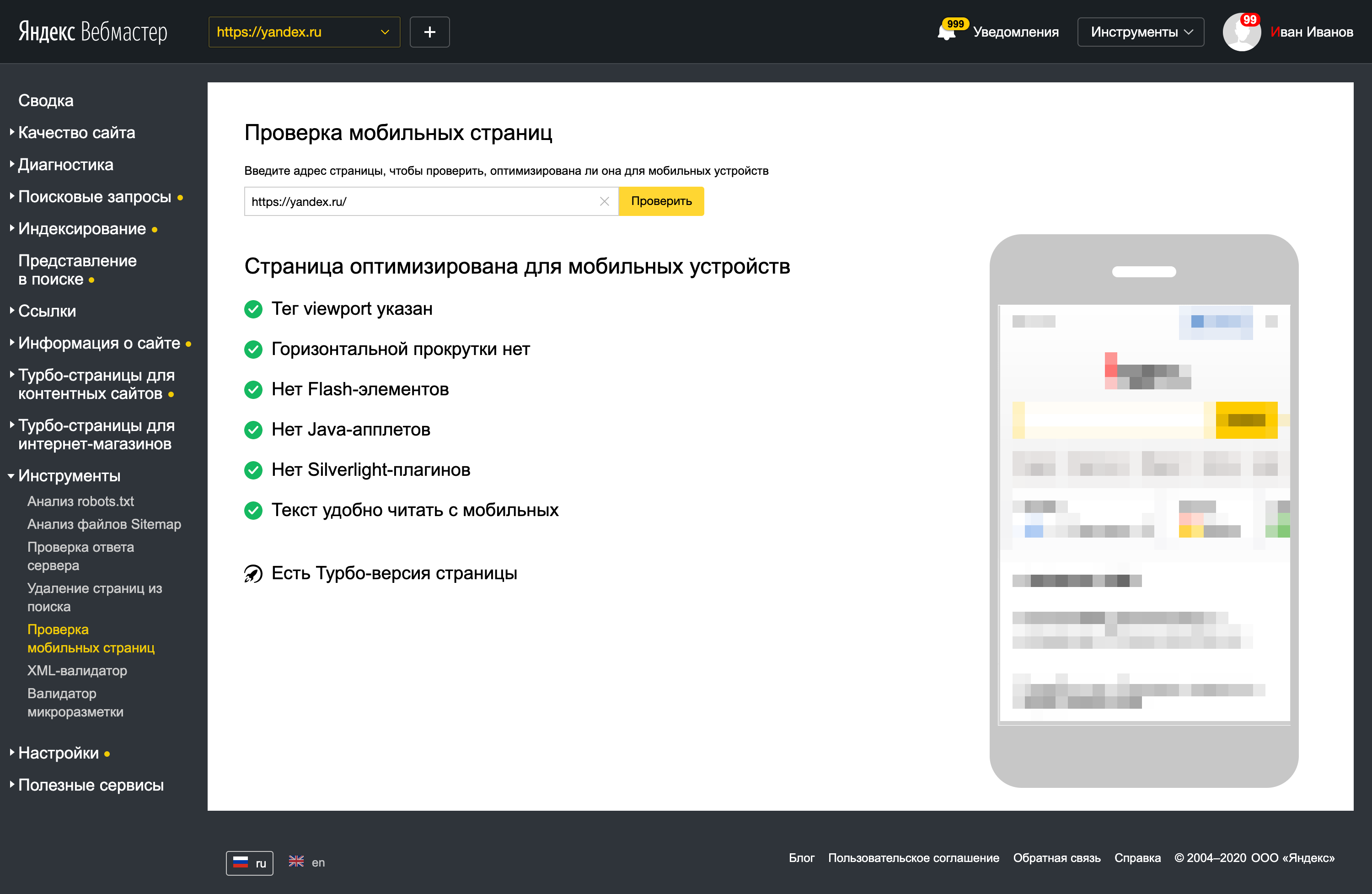Click the green check beside 'Нет Silverlight-плагинов'
This screenshot has width=1372, height=894.
click(253, 470)
